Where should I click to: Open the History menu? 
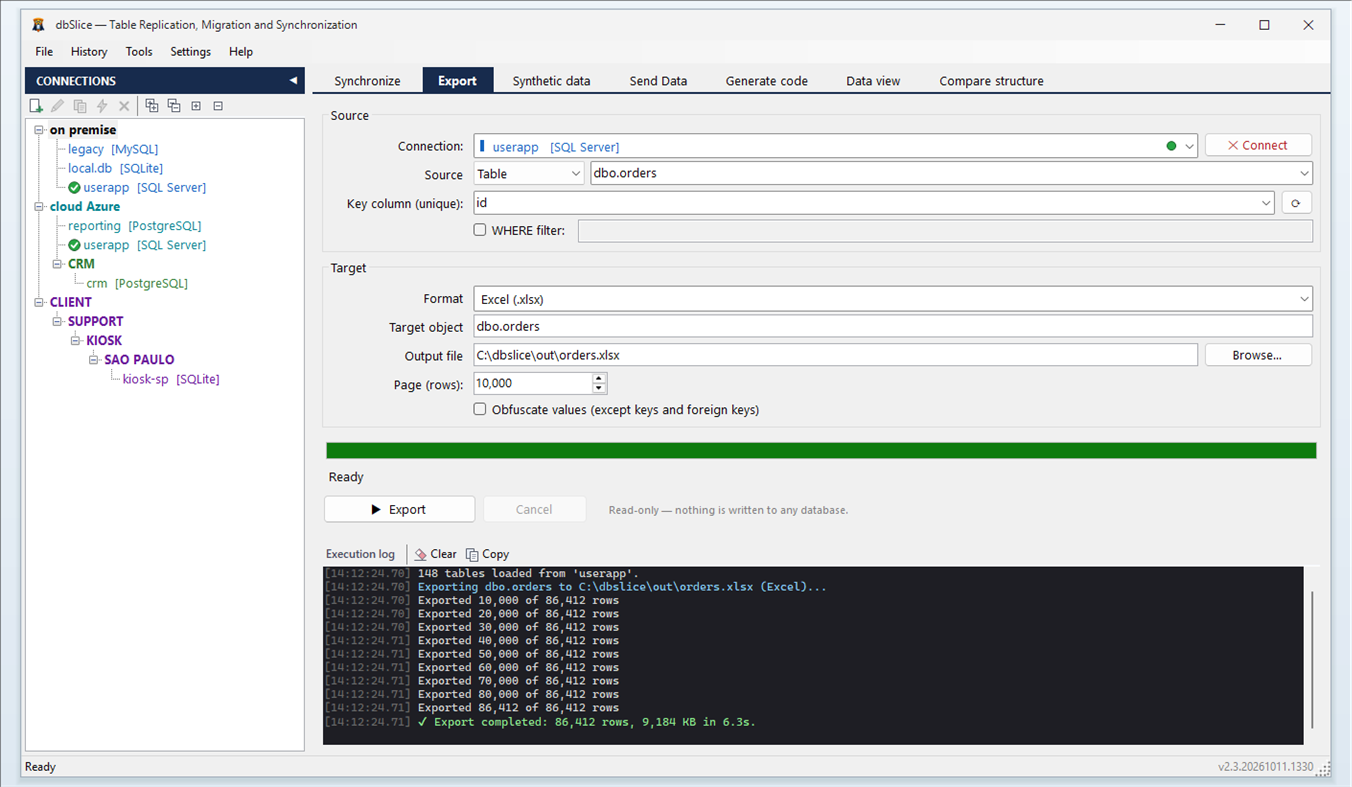point(89,52)
